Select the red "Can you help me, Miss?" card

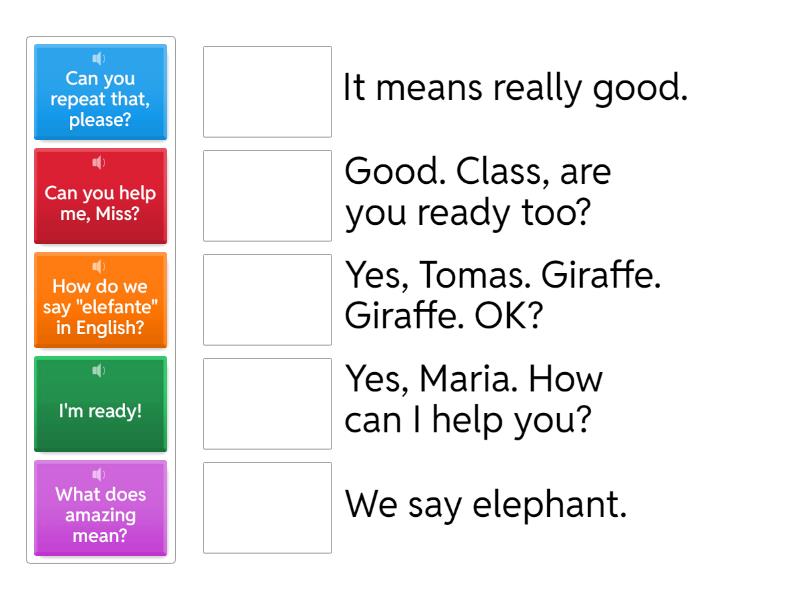click(100, 203)
